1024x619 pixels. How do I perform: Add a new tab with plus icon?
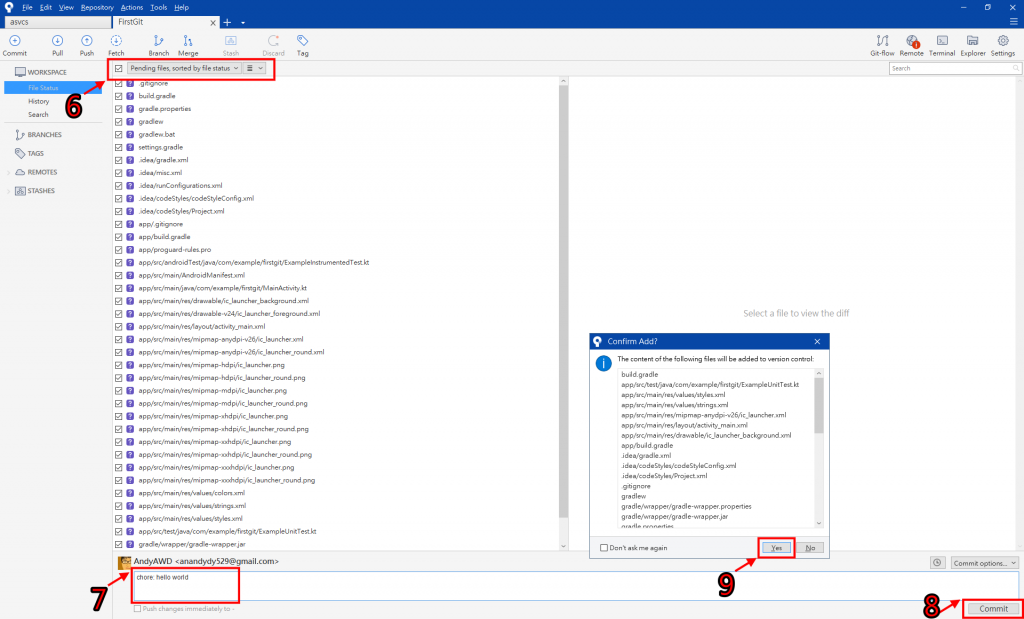pos(227,22)
